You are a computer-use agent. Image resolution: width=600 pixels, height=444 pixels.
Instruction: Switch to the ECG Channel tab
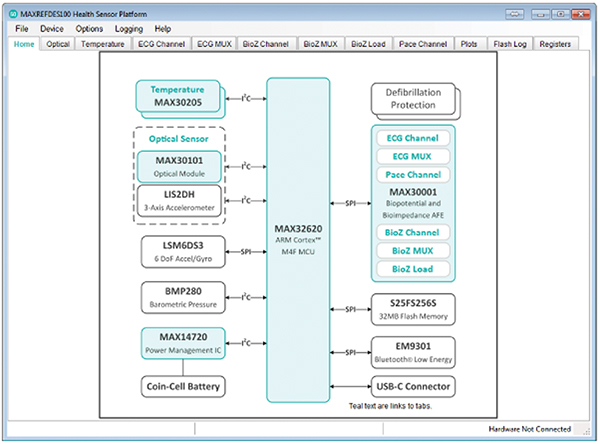[161, 44]
